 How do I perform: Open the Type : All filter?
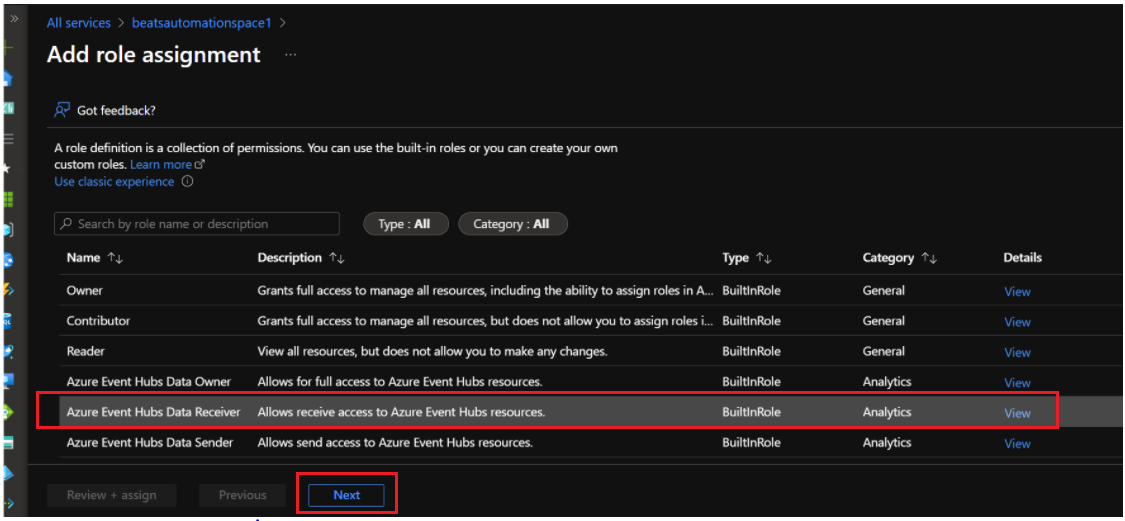click(x=404, y=224)
